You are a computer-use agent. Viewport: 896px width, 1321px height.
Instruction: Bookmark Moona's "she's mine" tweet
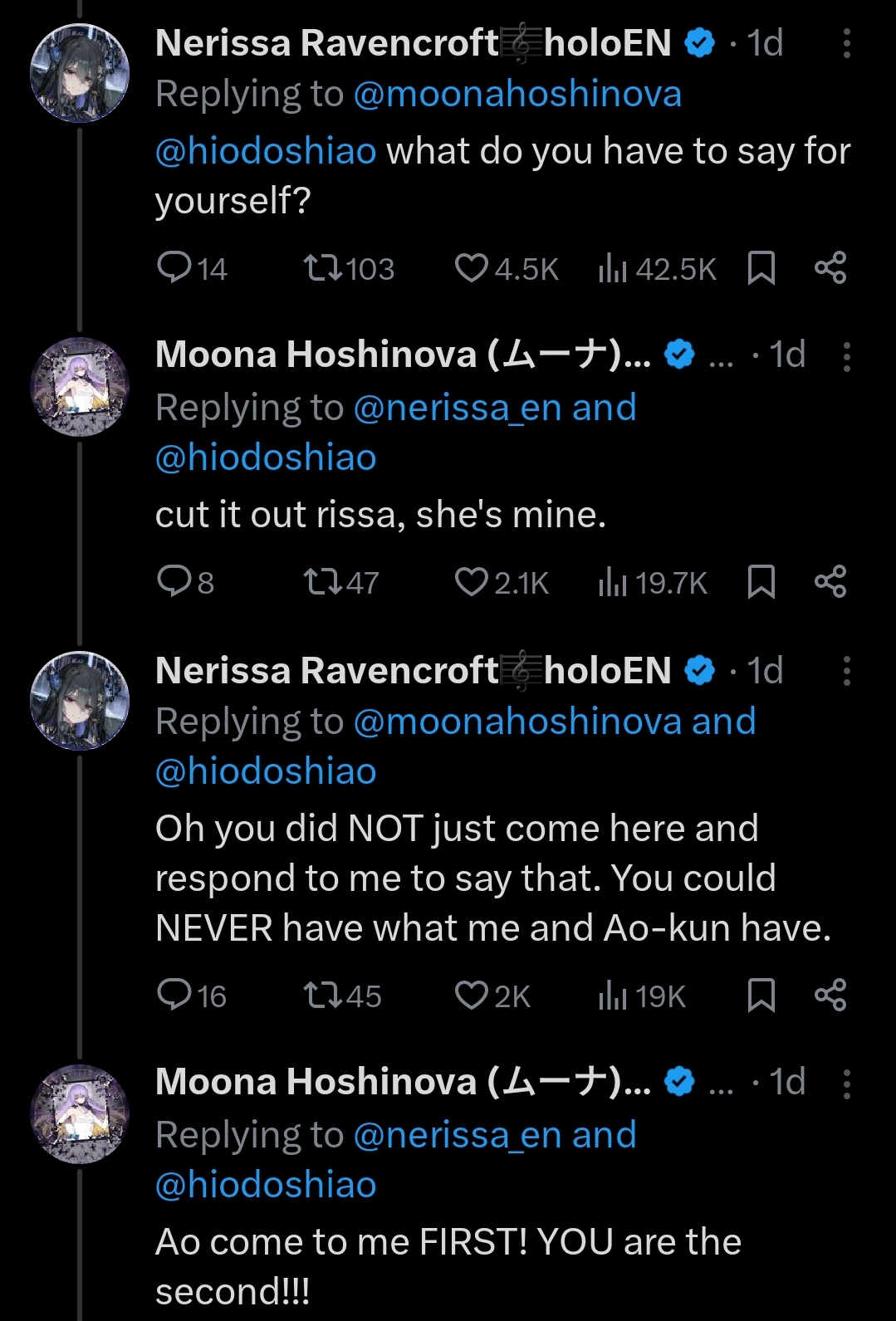(x=761, y=582)
